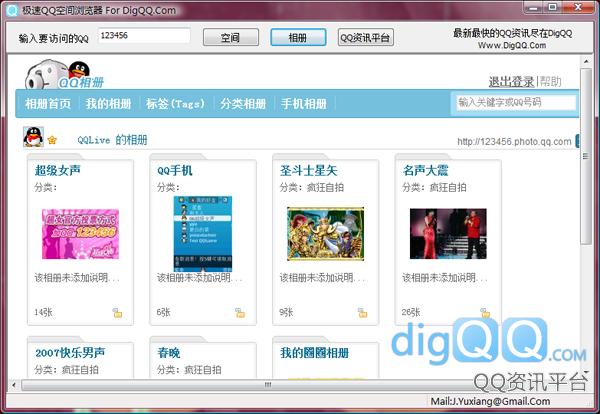Click the 6张 photo count
The width and height of the screenshot is (600, 414).
(x=163, y=312)
